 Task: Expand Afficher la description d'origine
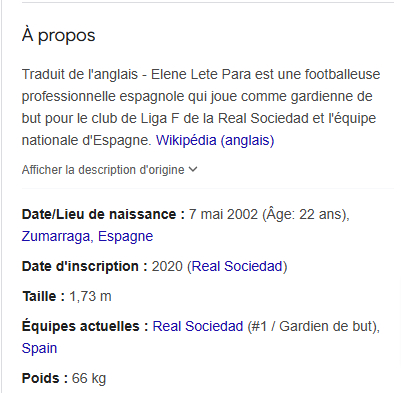click(110, 170)
